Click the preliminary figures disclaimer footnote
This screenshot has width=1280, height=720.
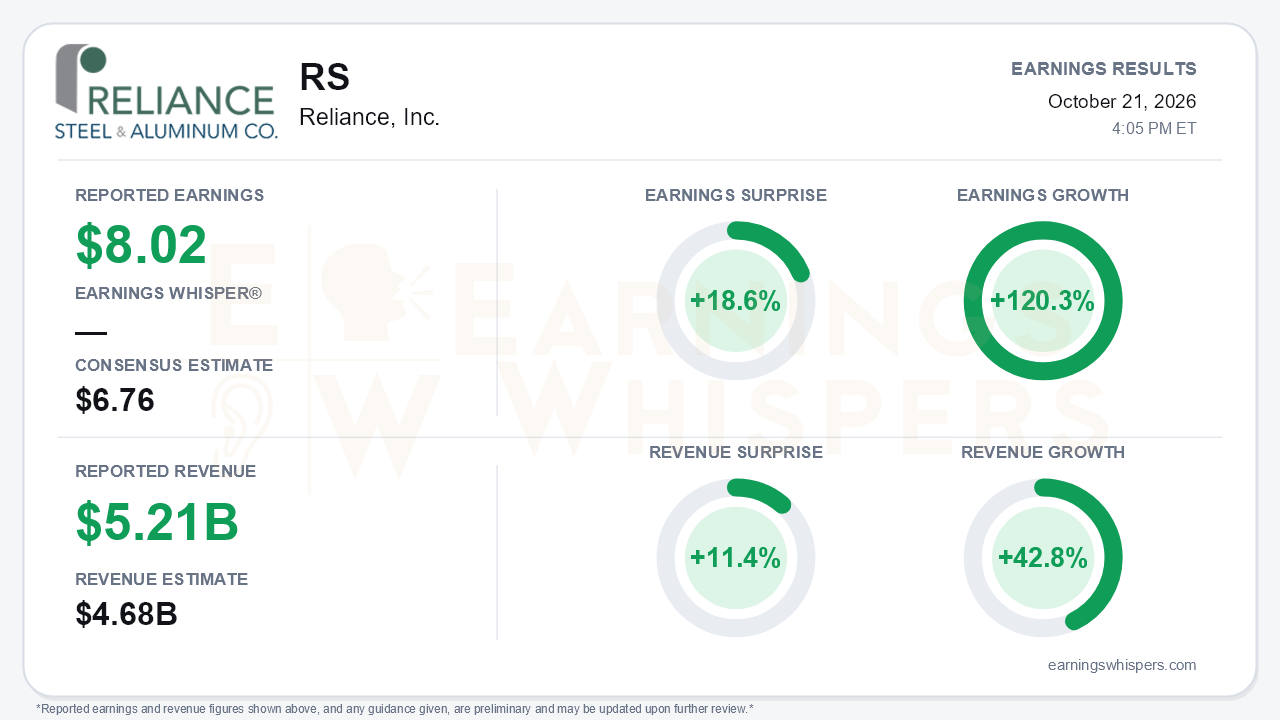tap(395, 709)
